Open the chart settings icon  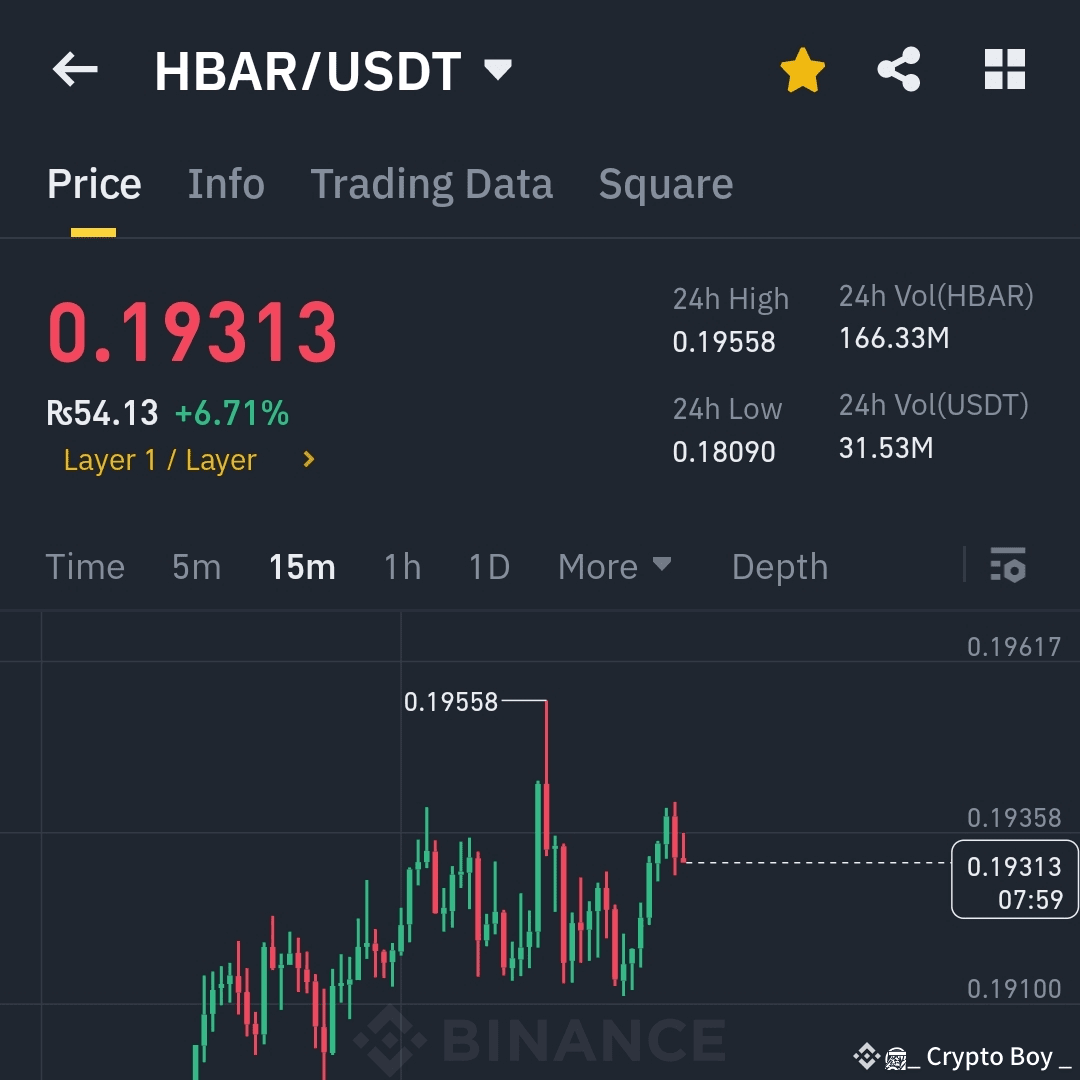click(1008, 565)
